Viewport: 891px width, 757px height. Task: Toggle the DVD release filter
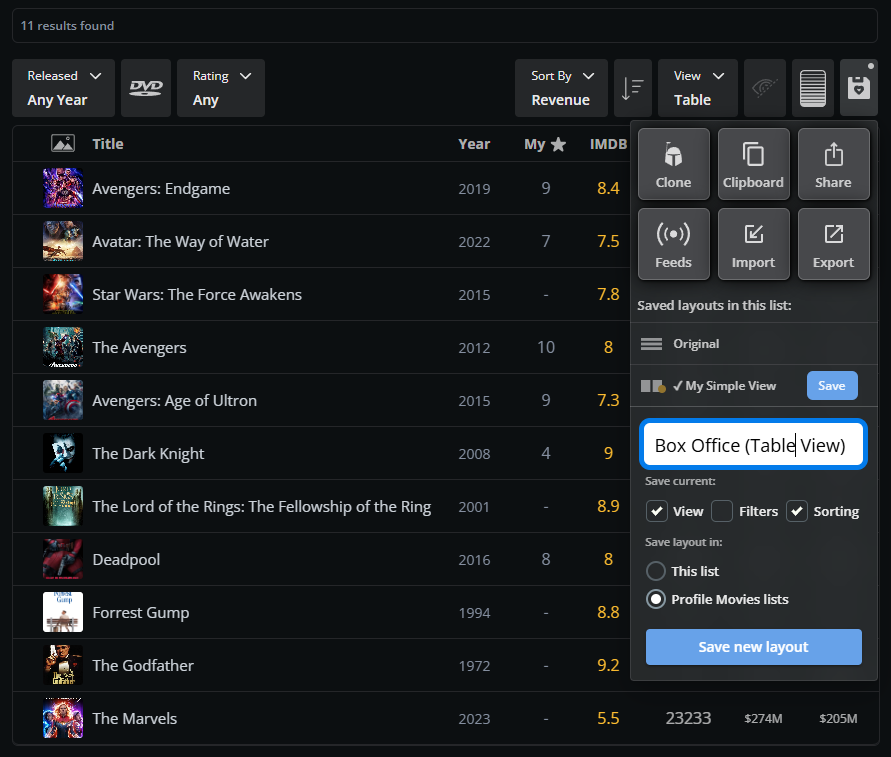point(146,88)
